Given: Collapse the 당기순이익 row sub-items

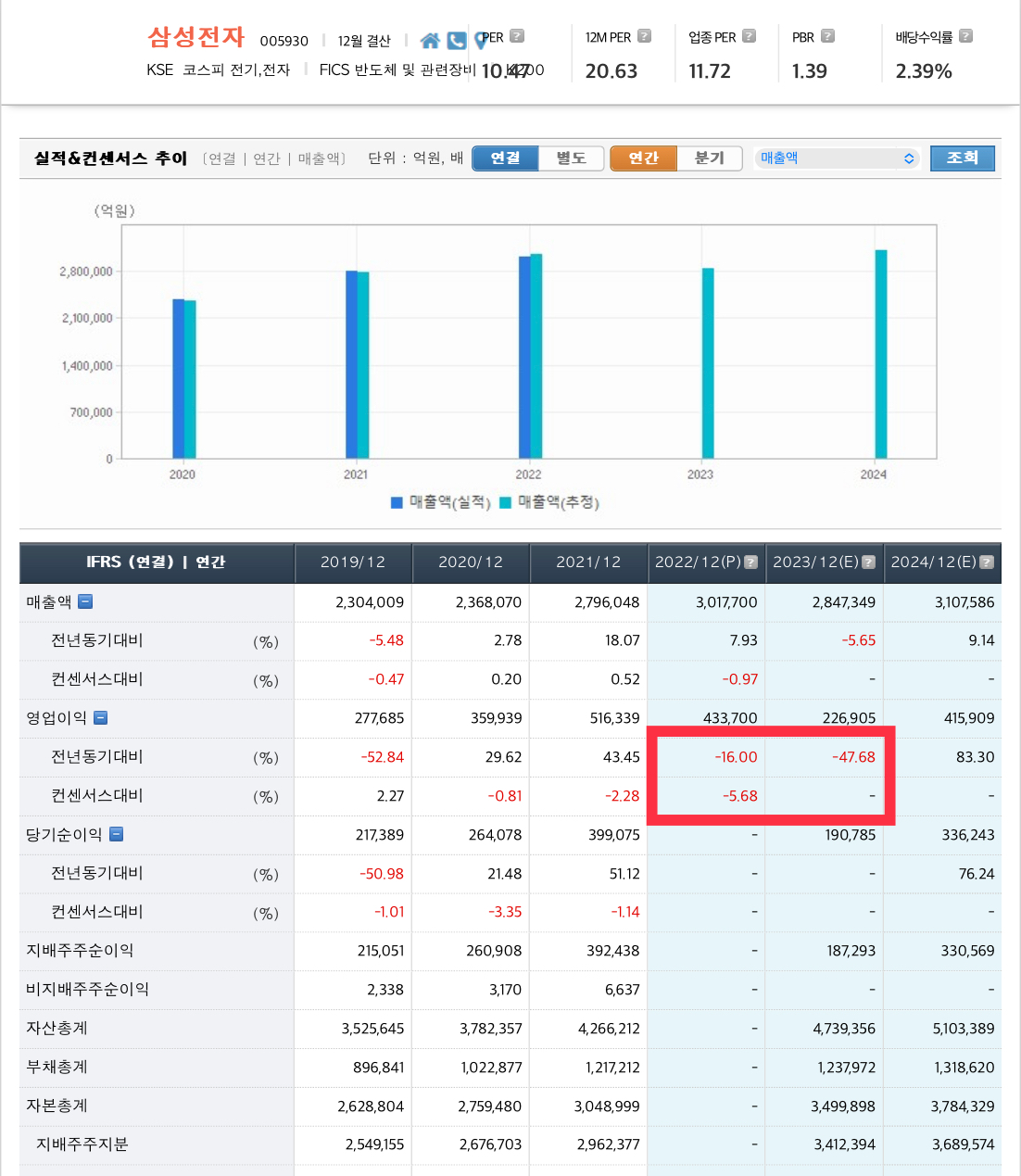Looking at the screenshot, I should click(117, 834).
